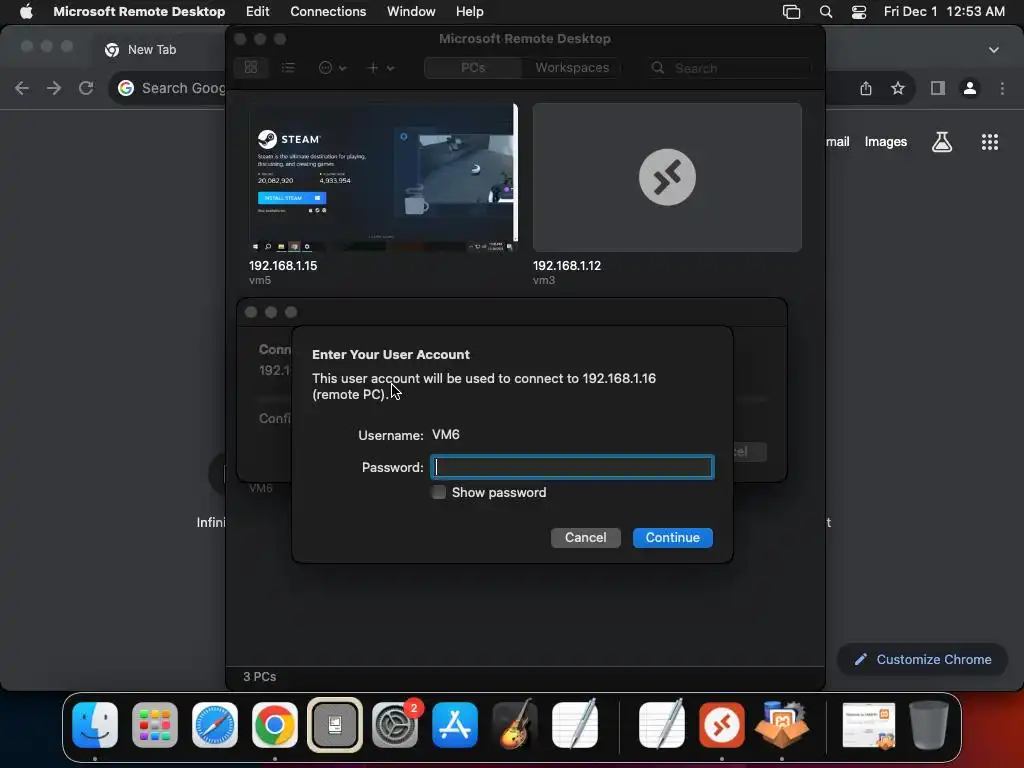Open the Help menu
The image size is (1024, 768).
tap(470, 11)
